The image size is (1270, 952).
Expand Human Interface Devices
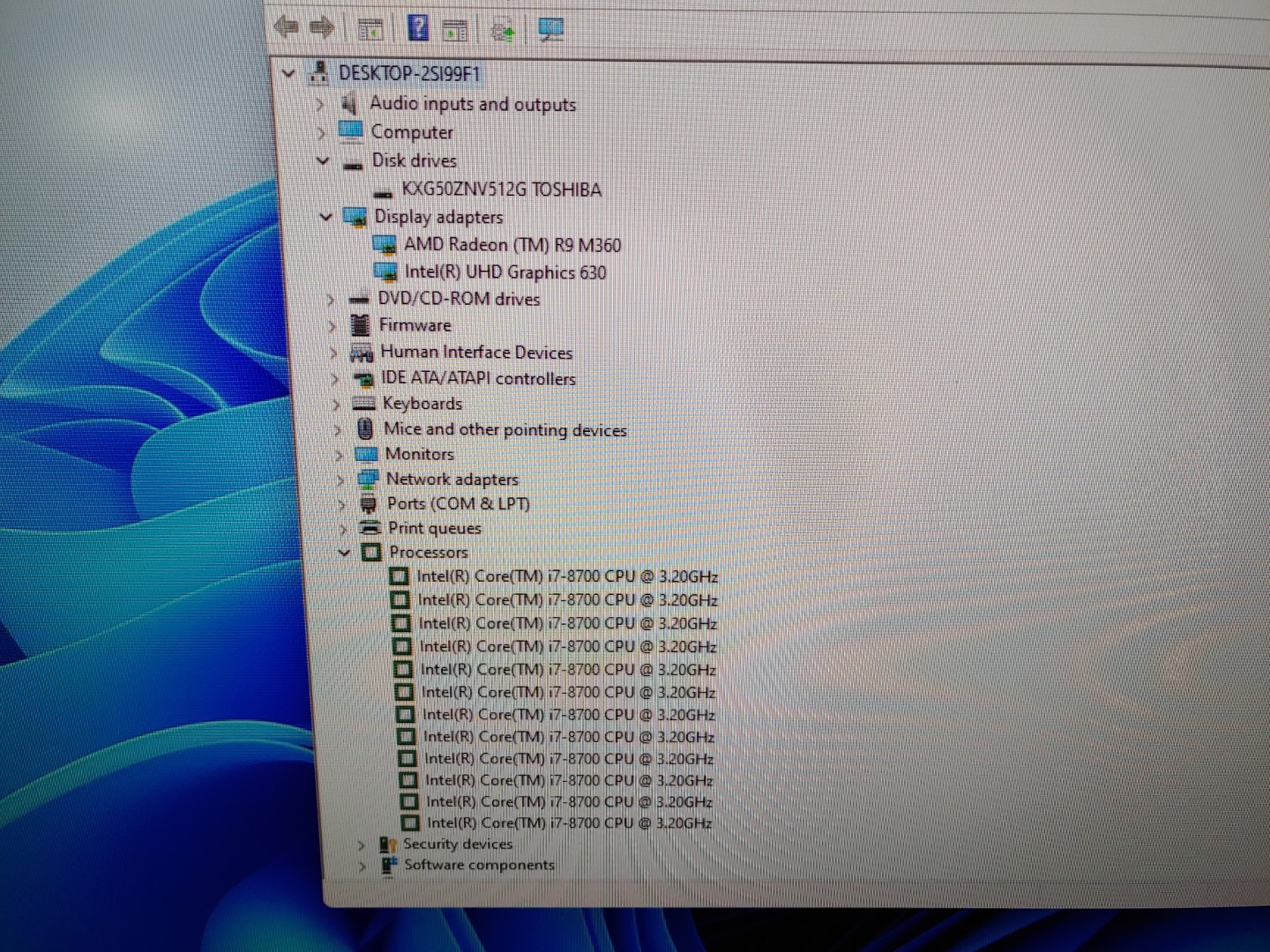[333, 353]
